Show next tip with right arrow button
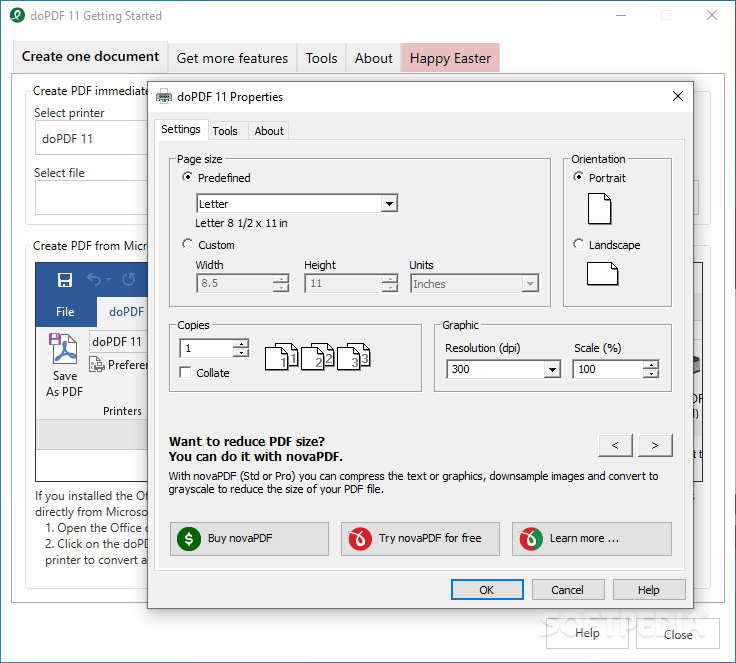The height and width of the screenshot is (663, 736). (655, 445)
